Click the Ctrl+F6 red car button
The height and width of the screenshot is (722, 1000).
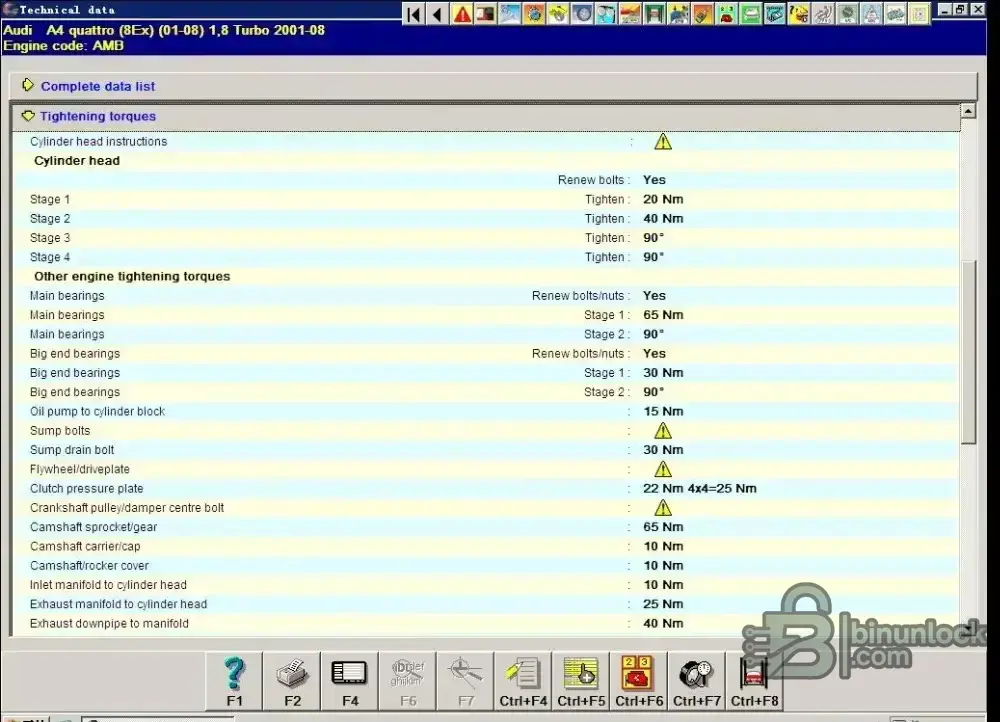coord(639,681)
